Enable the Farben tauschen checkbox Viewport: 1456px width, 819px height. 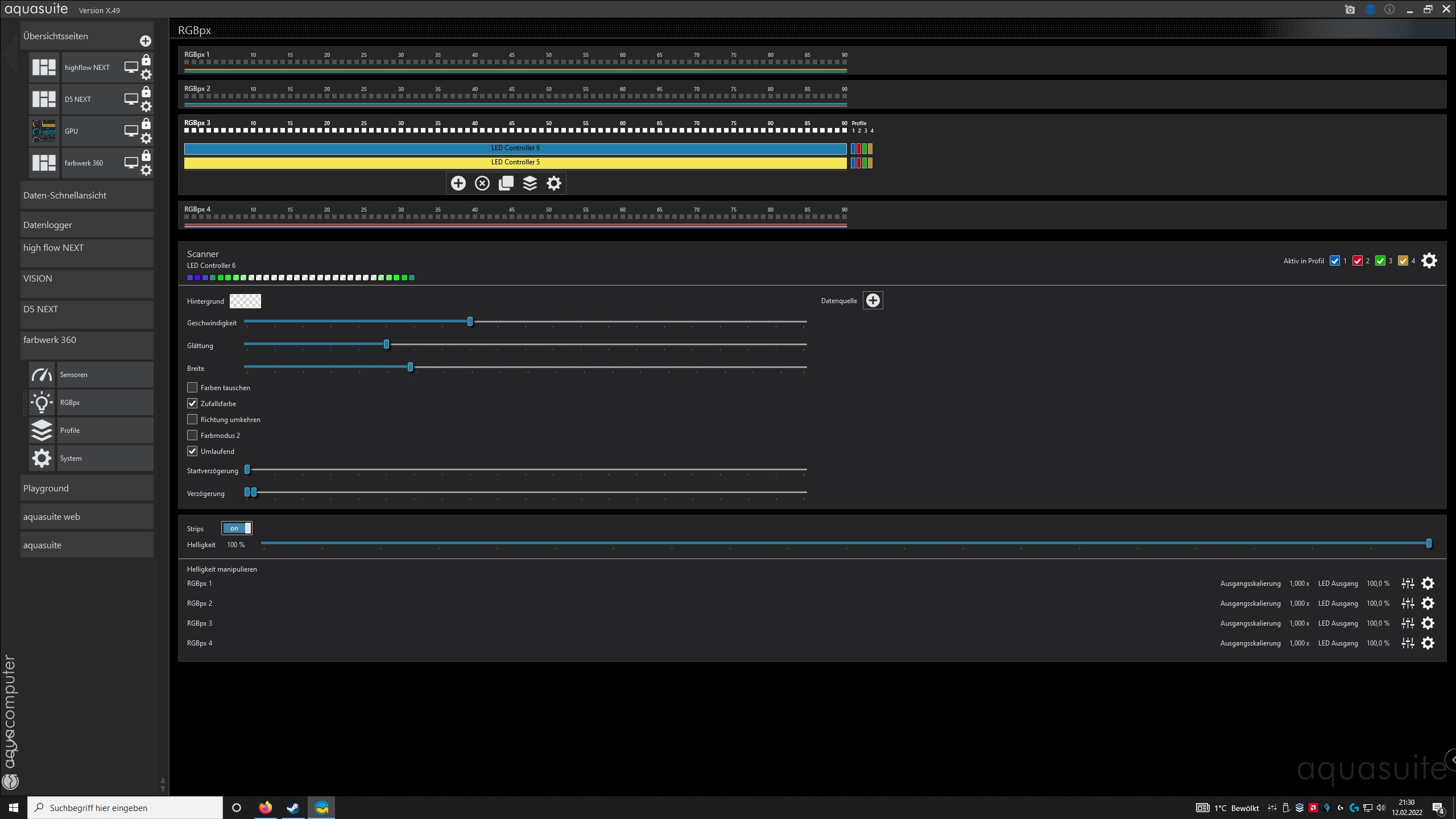point(192,387)
